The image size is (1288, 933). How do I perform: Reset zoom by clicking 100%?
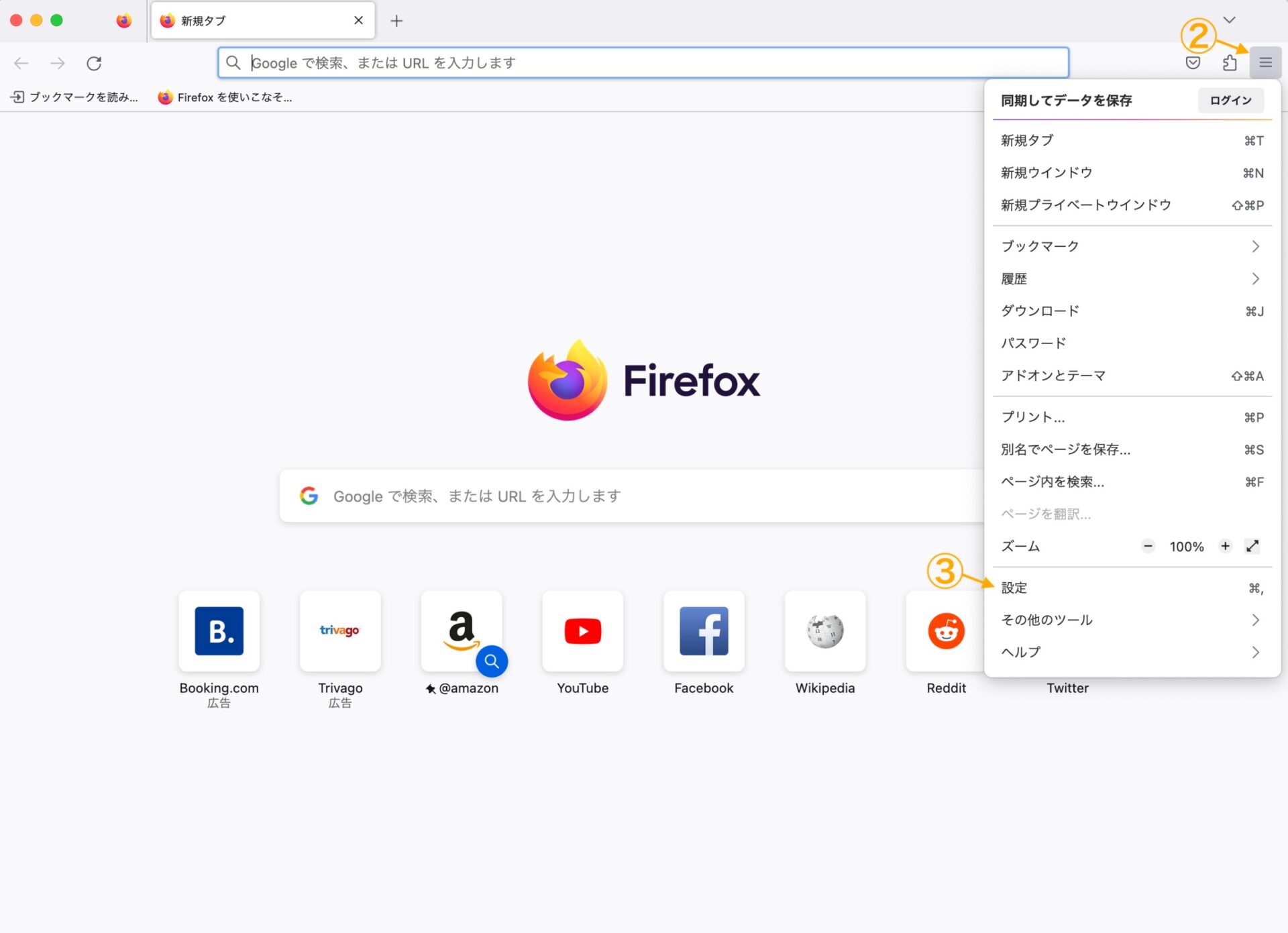tap(1186, 547)
